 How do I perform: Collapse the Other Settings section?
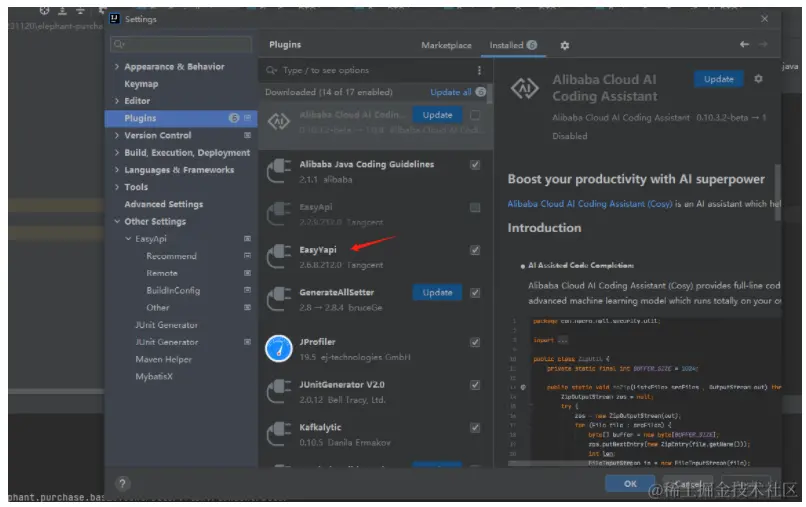[117, 221]
